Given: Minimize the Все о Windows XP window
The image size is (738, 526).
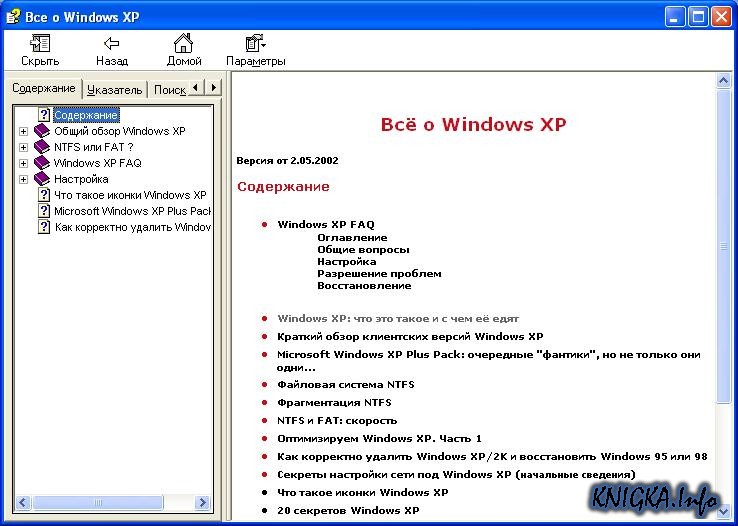Looking at the screenshot, I should [674, 17].
